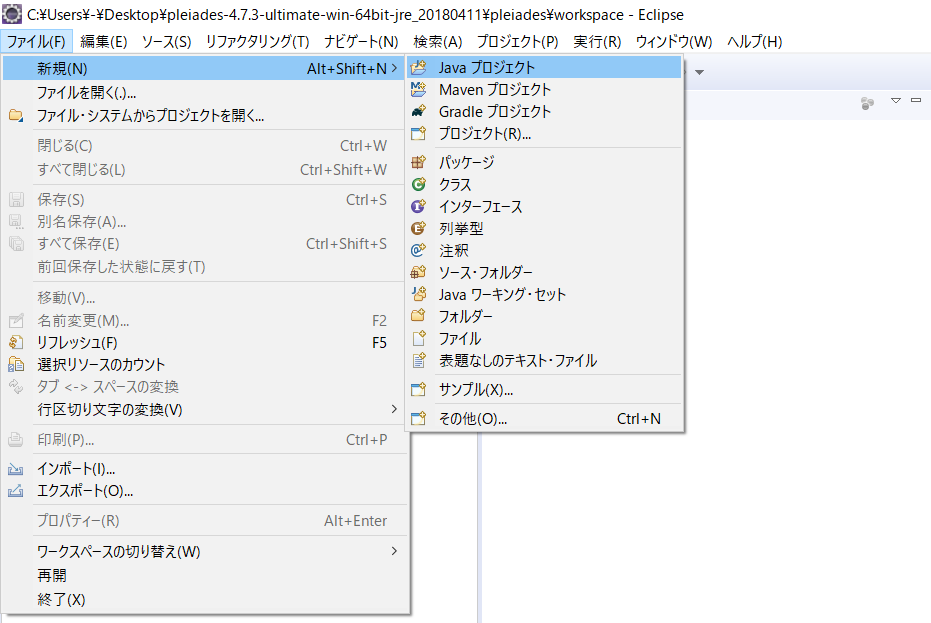Expand the ワークスペースの切り替え(W) submenu arrow
The height and width of the screenshot is (623, 931).
(394, 551)
